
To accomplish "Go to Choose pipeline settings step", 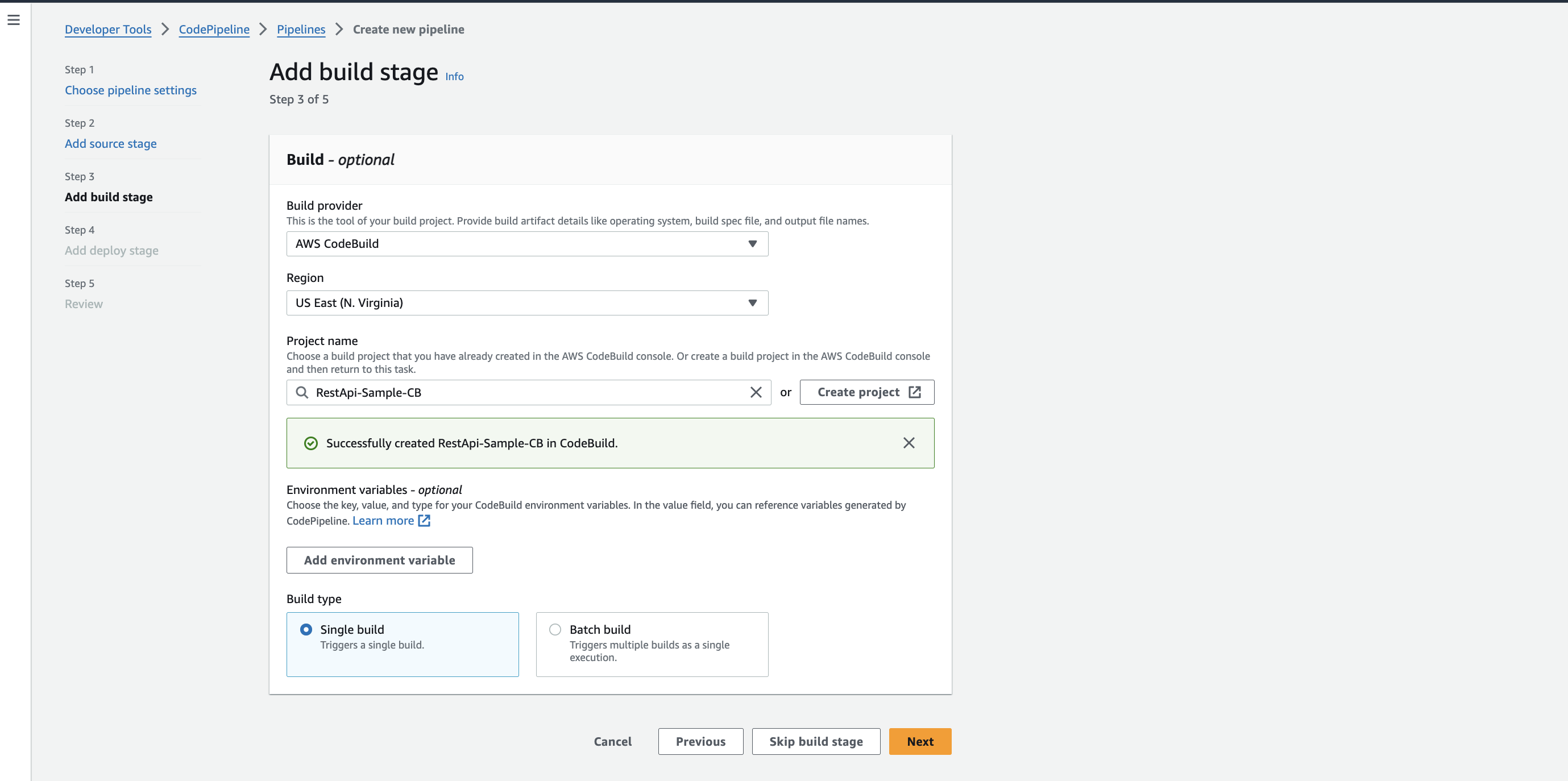I will pos(130,90).
